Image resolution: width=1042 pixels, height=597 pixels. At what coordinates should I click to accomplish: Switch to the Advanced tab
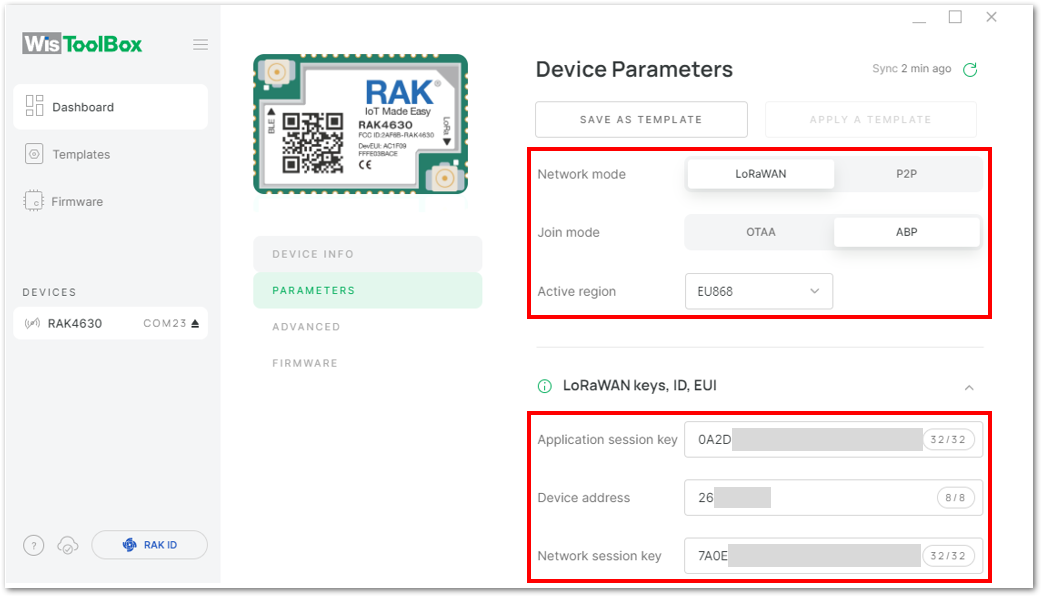367,326
